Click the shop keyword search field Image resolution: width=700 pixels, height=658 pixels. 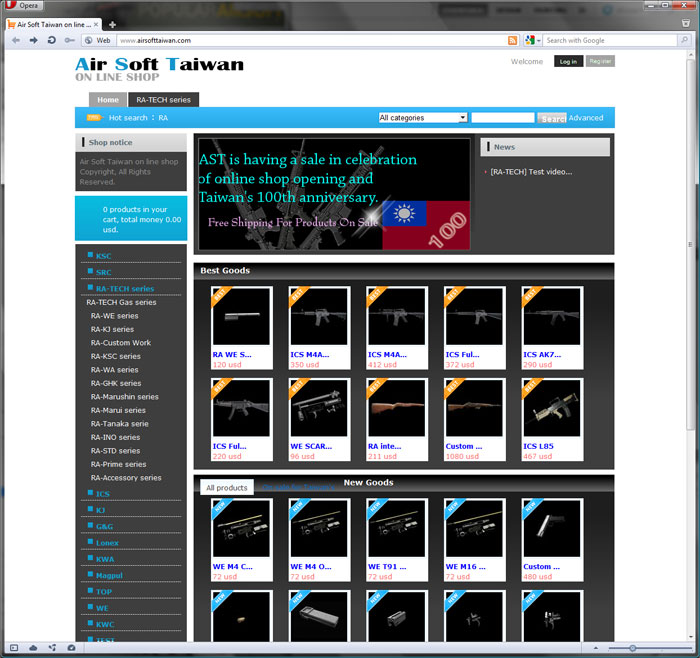tap(503, 118)
